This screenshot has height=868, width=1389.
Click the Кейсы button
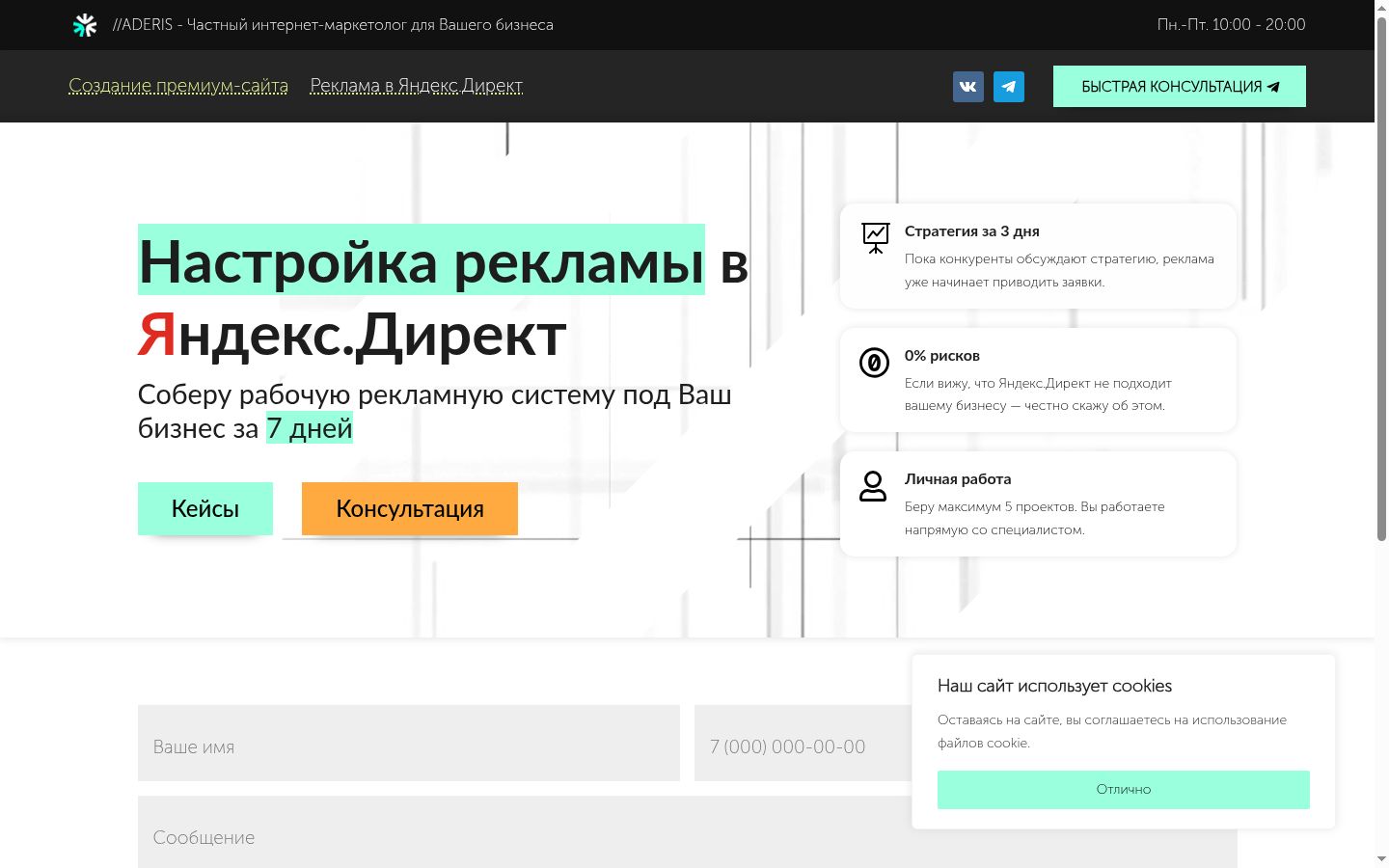[205, 508]
